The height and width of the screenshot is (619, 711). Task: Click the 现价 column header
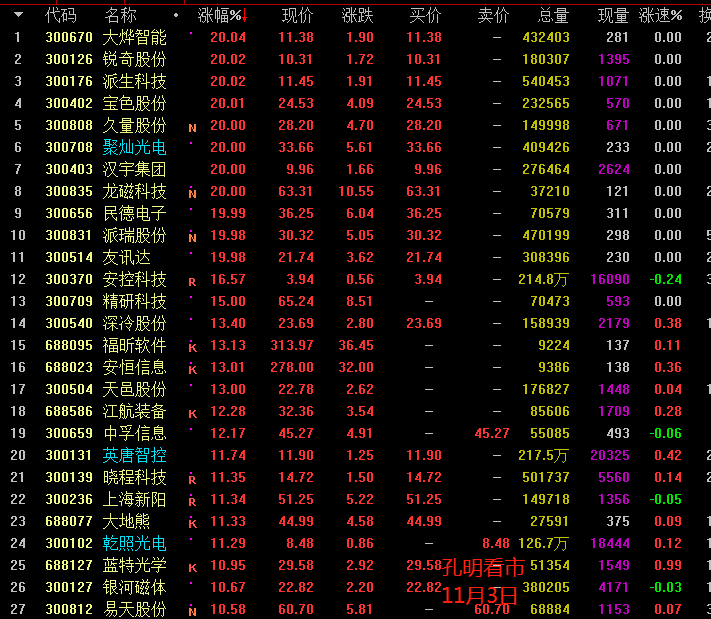[x=297, y=15]
